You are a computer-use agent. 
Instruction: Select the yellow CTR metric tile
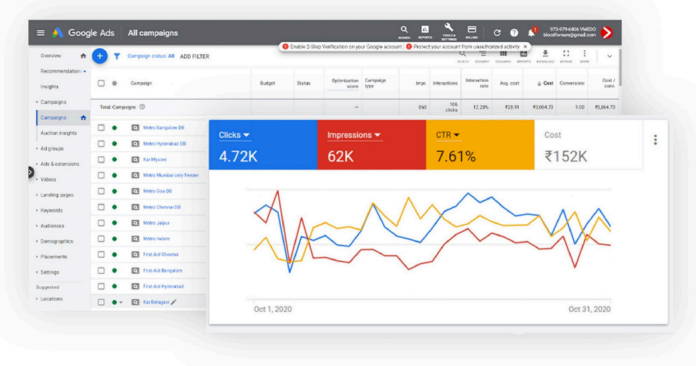(x=480, y=145)
